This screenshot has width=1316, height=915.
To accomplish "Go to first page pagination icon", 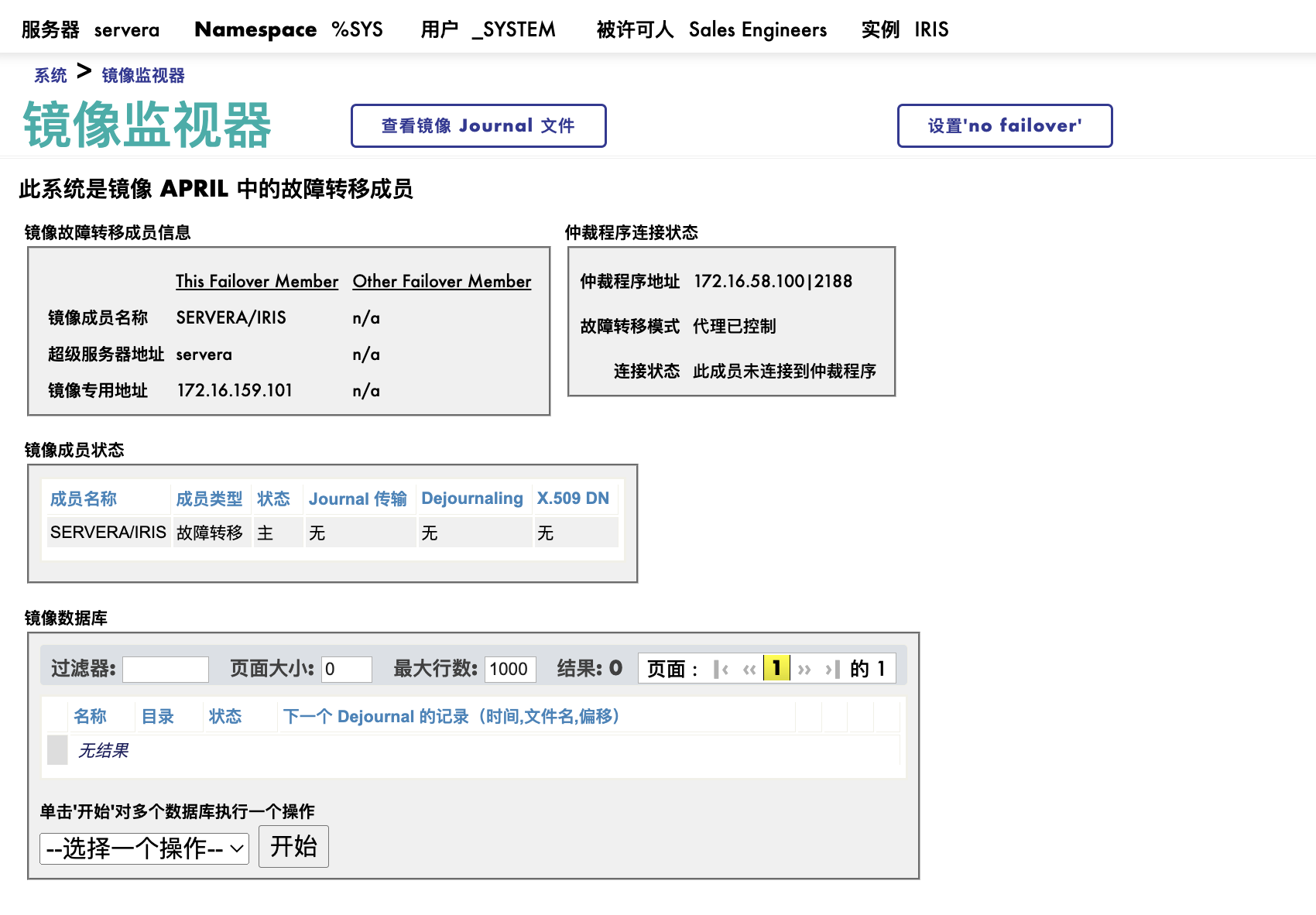I will 721,669.
